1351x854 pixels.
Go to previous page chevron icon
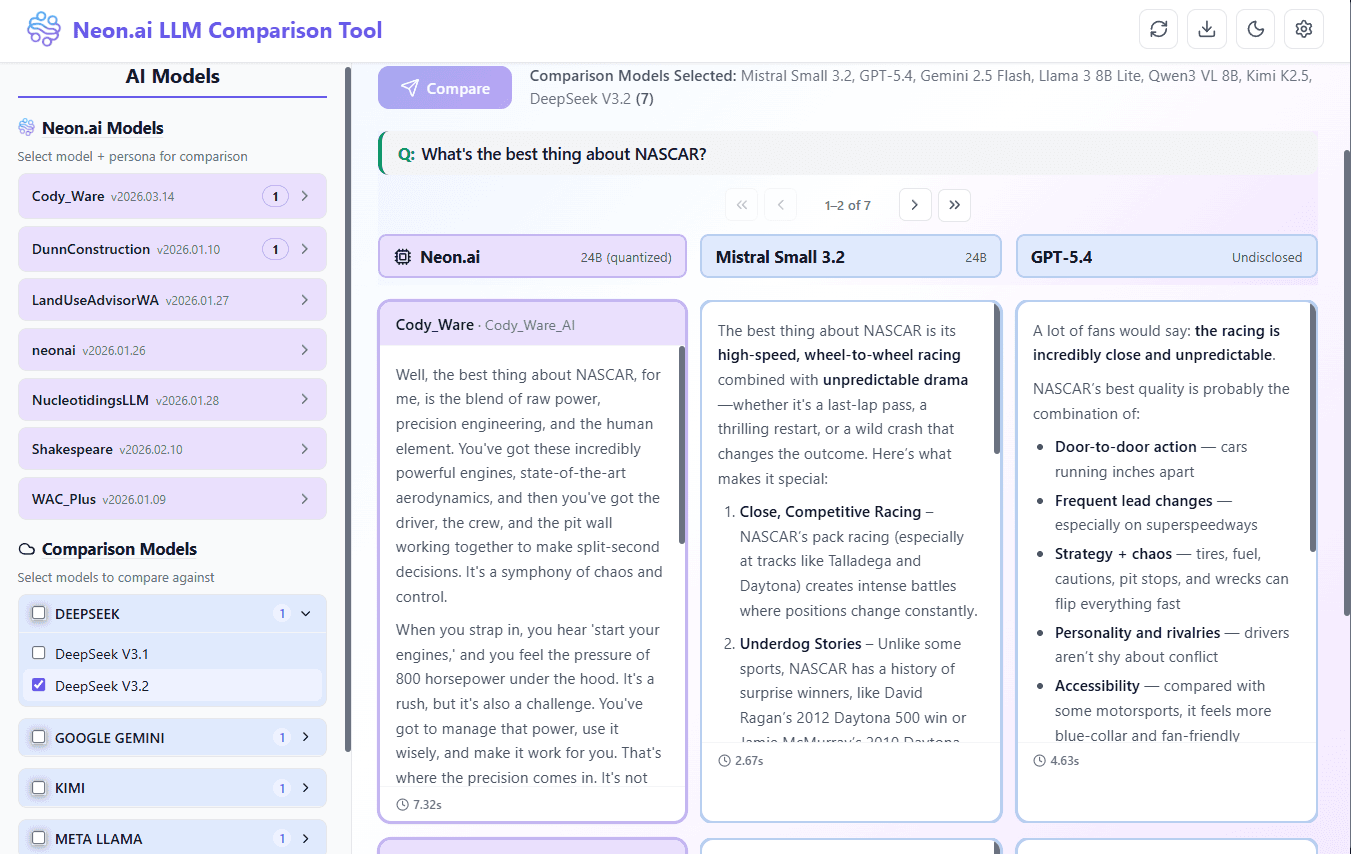pos(780,205)
